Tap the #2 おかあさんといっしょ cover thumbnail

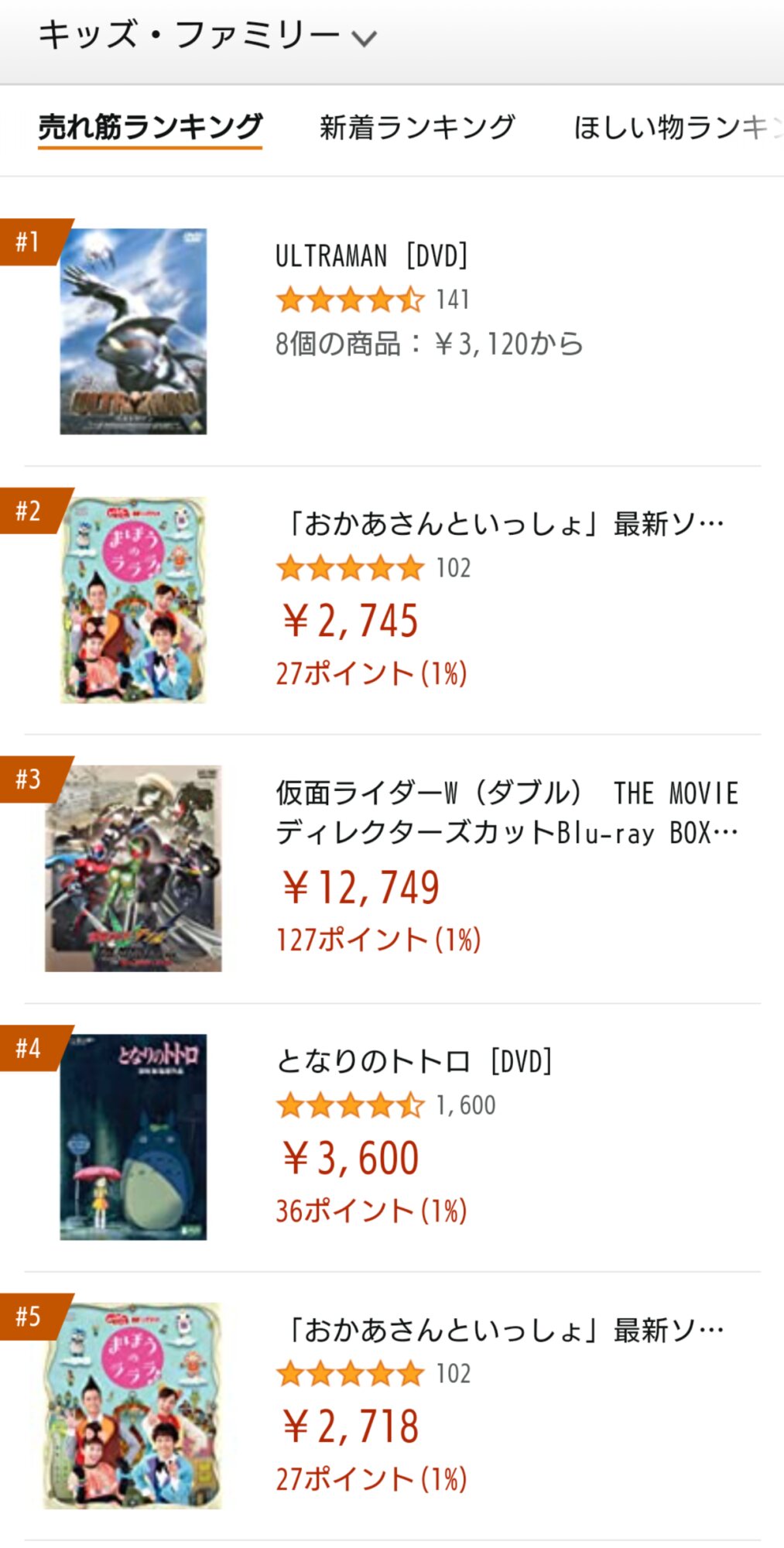click(133, 600)
